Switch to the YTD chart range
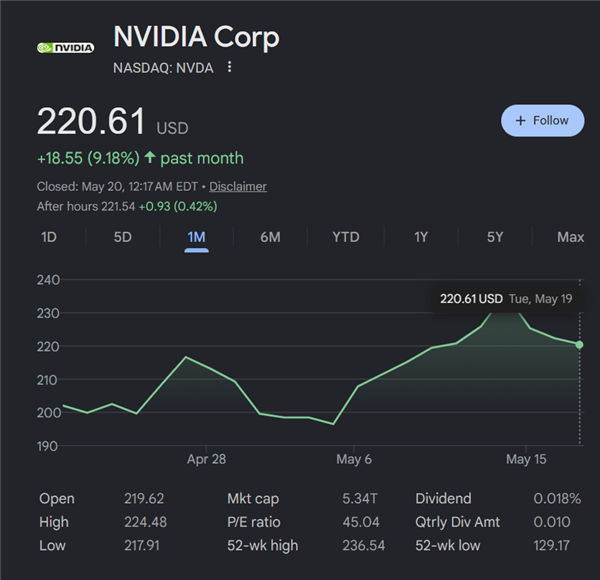This screenshot has width=600, height=580. [x=346, y=237]
